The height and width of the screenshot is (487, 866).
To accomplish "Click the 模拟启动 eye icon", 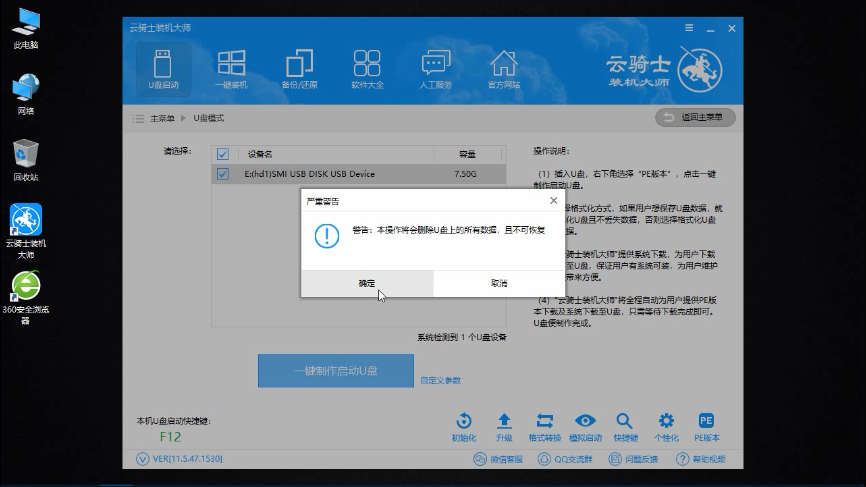I will [x=585, y=427].
